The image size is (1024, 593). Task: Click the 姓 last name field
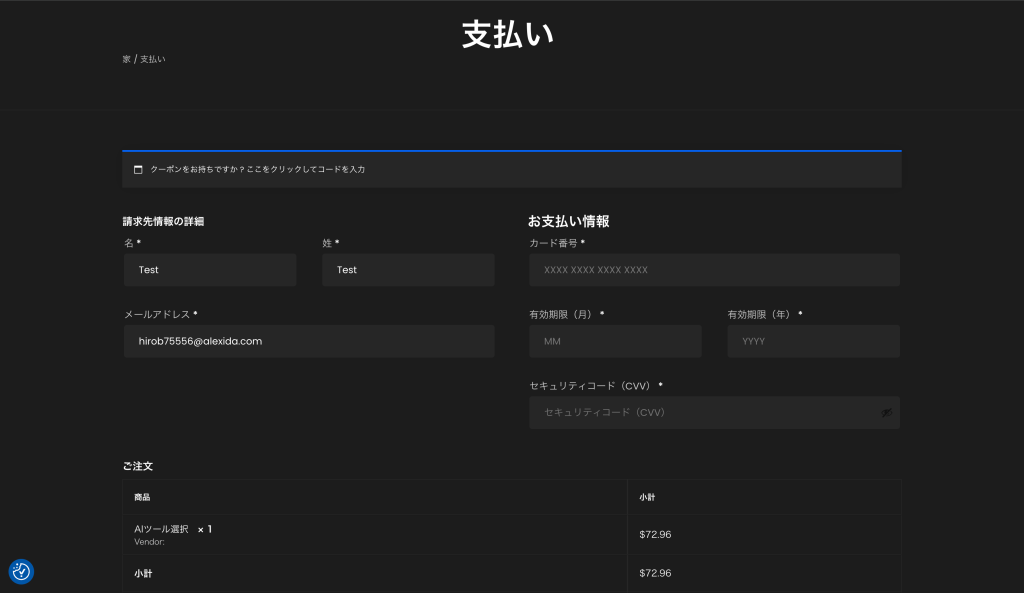(x=408, y=270)
